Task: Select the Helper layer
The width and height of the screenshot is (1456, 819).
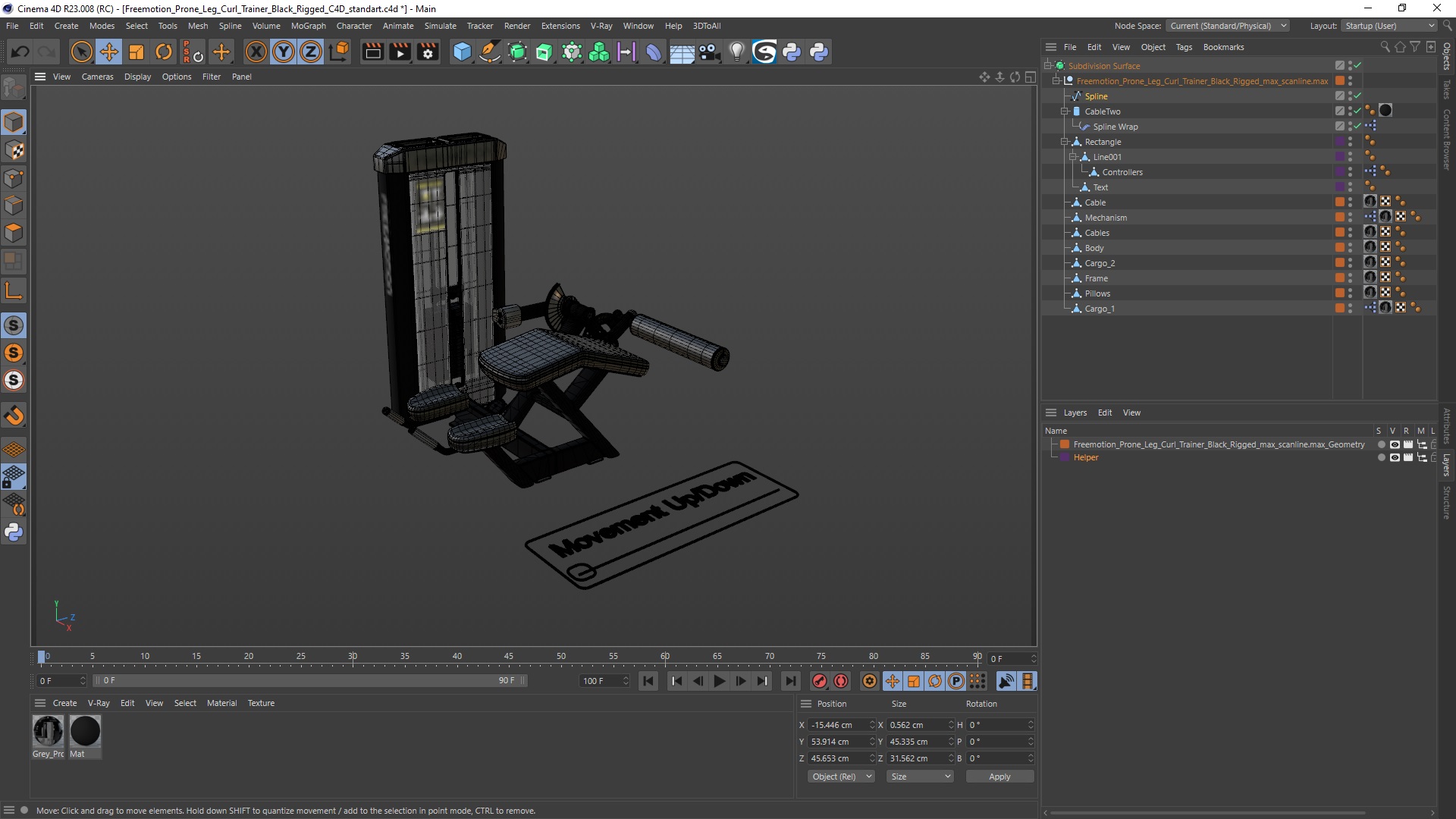Action: coord(1085,458)
